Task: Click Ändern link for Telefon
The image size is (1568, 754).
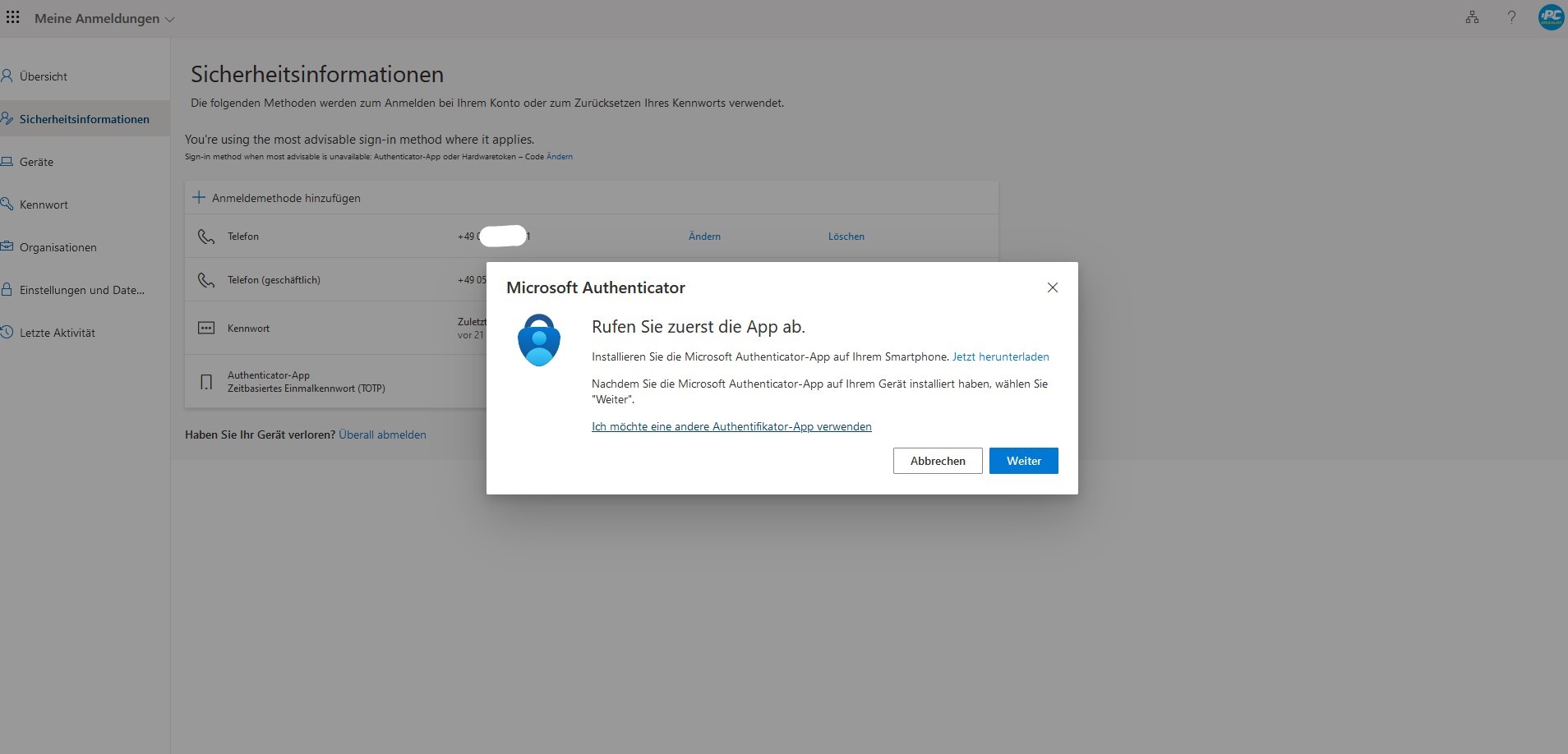Action: tap(704, 237)
